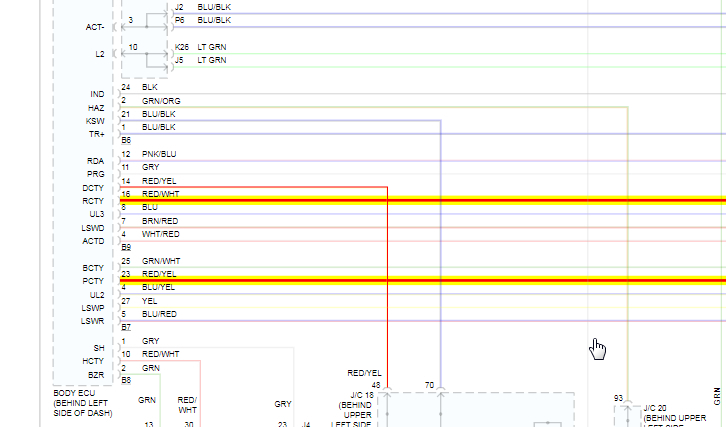Click the BLK wire label at pin 24
Image resolution: width=726 pixels, height=427 pixels.
tap(150, 87)
